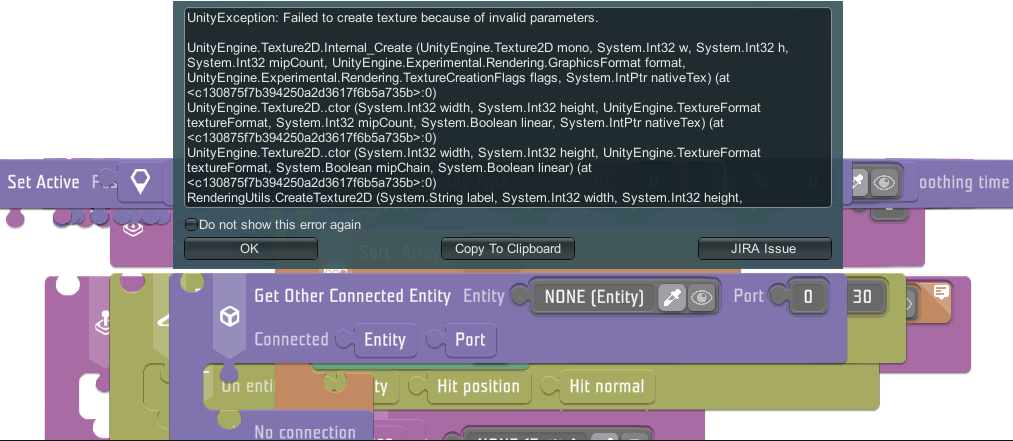Screen dimensions: 1013x441
Task: Toggle the eye icon on Set Active block
Action: pos(883,183)
